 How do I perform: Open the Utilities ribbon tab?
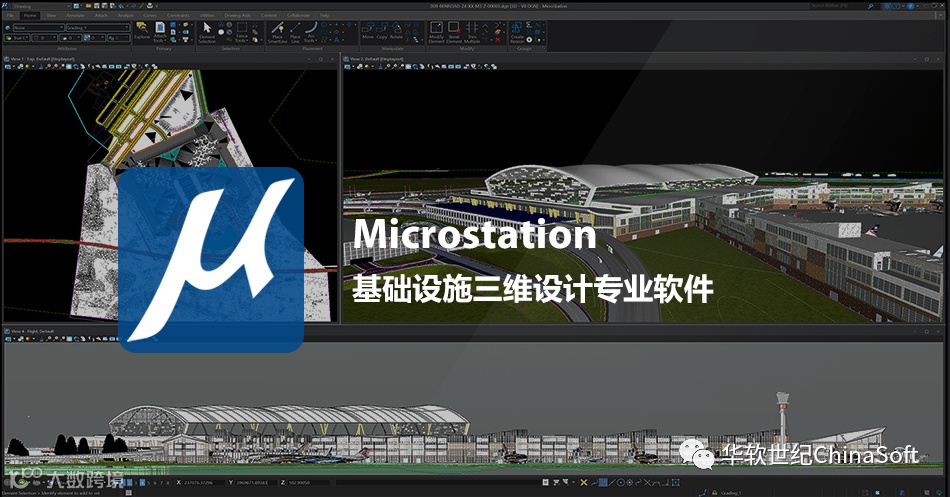[x=207, y=15]
